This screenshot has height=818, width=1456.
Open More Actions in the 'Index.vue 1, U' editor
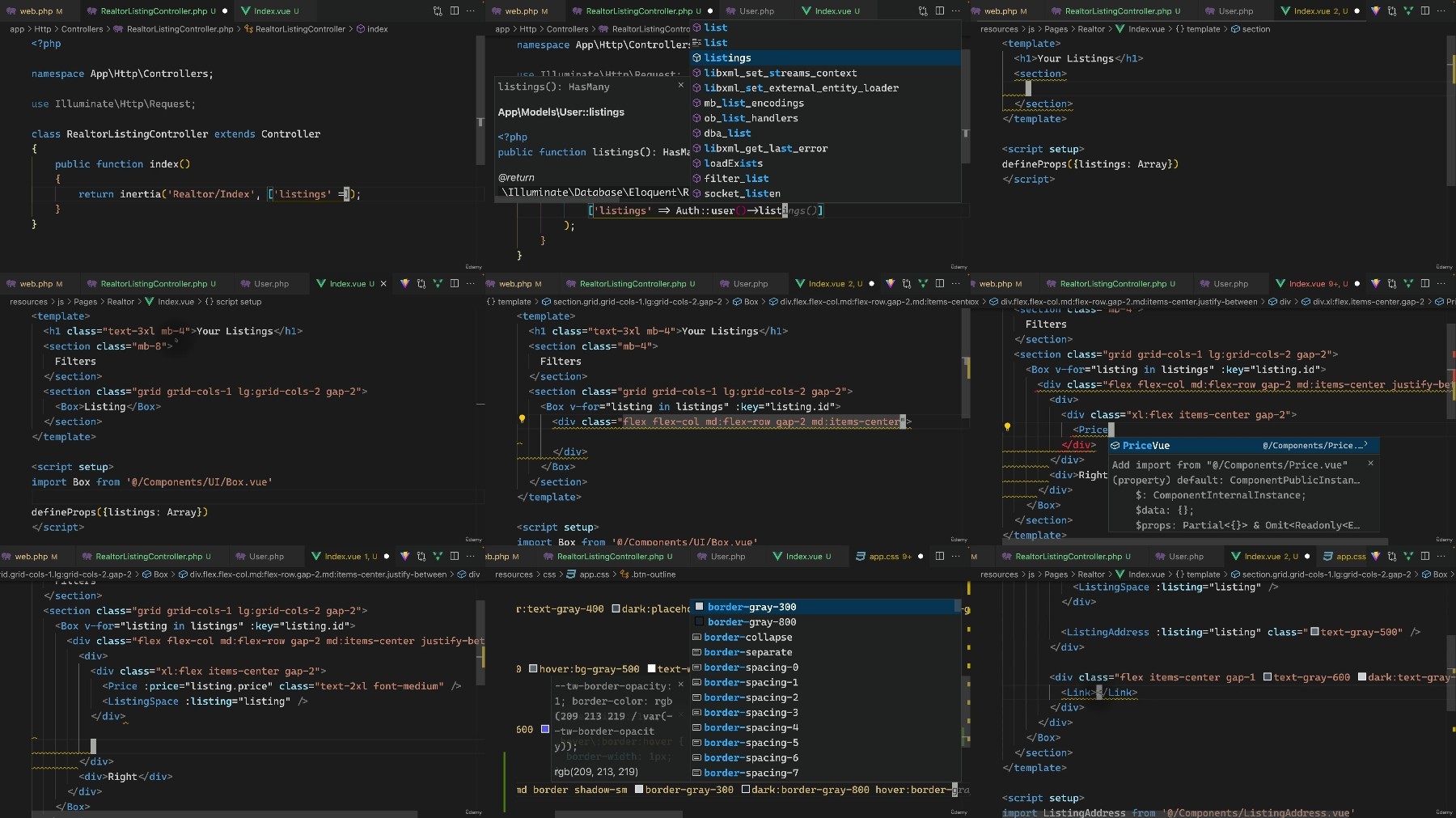pos(471,557)
